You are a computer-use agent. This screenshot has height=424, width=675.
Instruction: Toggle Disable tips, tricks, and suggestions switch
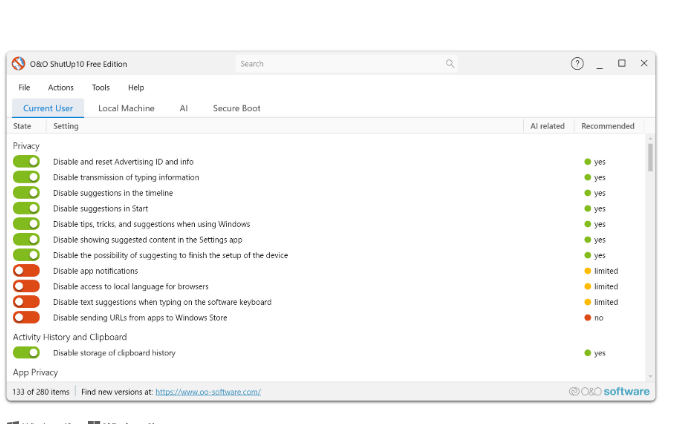(x=26, y=224)
